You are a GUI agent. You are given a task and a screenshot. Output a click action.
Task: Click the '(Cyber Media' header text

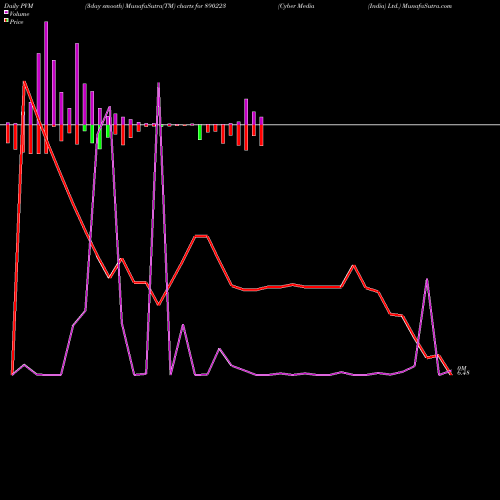coord(296,6)
